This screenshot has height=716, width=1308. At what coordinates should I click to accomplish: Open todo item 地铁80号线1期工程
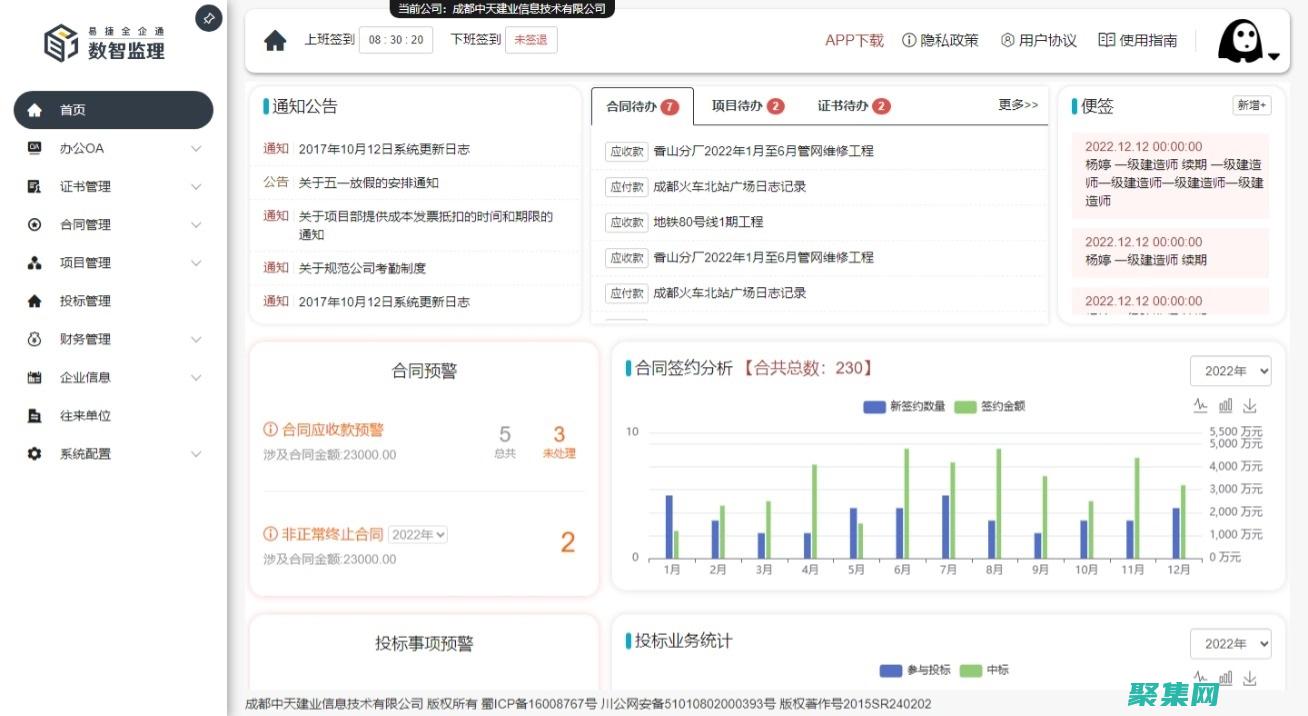click(708, 222)
